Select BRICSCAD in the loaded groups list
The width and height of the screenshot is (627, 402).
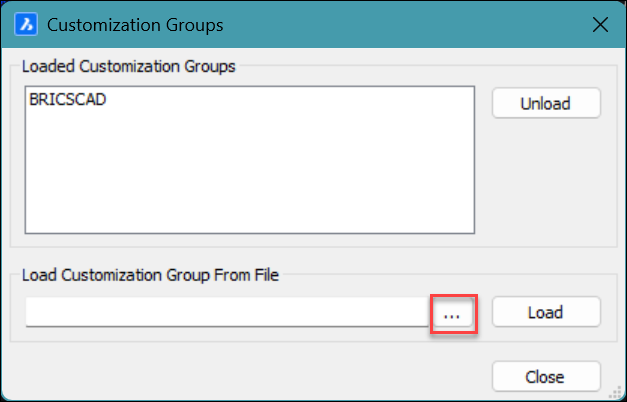(68, 101)
